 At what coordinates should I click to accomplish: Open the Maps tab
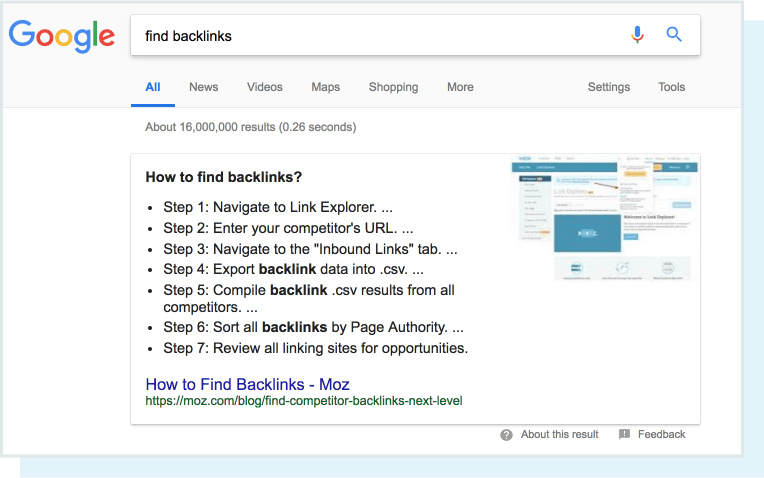point(326,87)
